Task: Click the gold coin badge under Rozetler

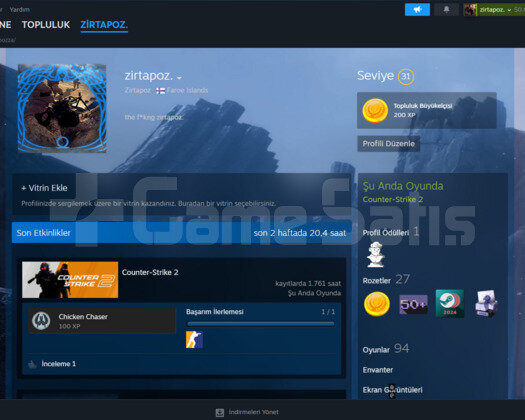Action: click(377, 304)
